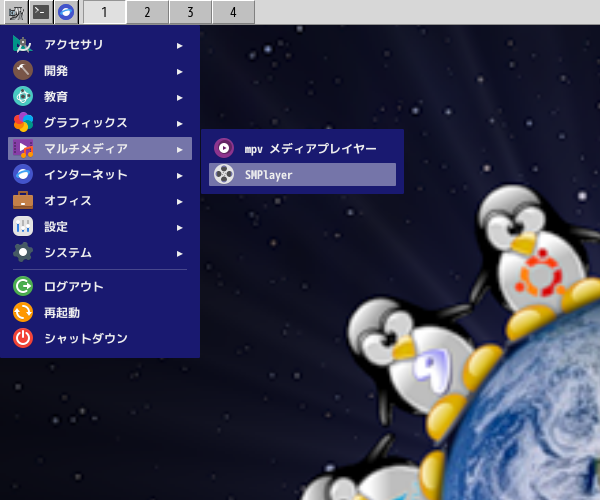600x500 pixels.
Task: Switch to workspace 2
Action: [147, 12]
